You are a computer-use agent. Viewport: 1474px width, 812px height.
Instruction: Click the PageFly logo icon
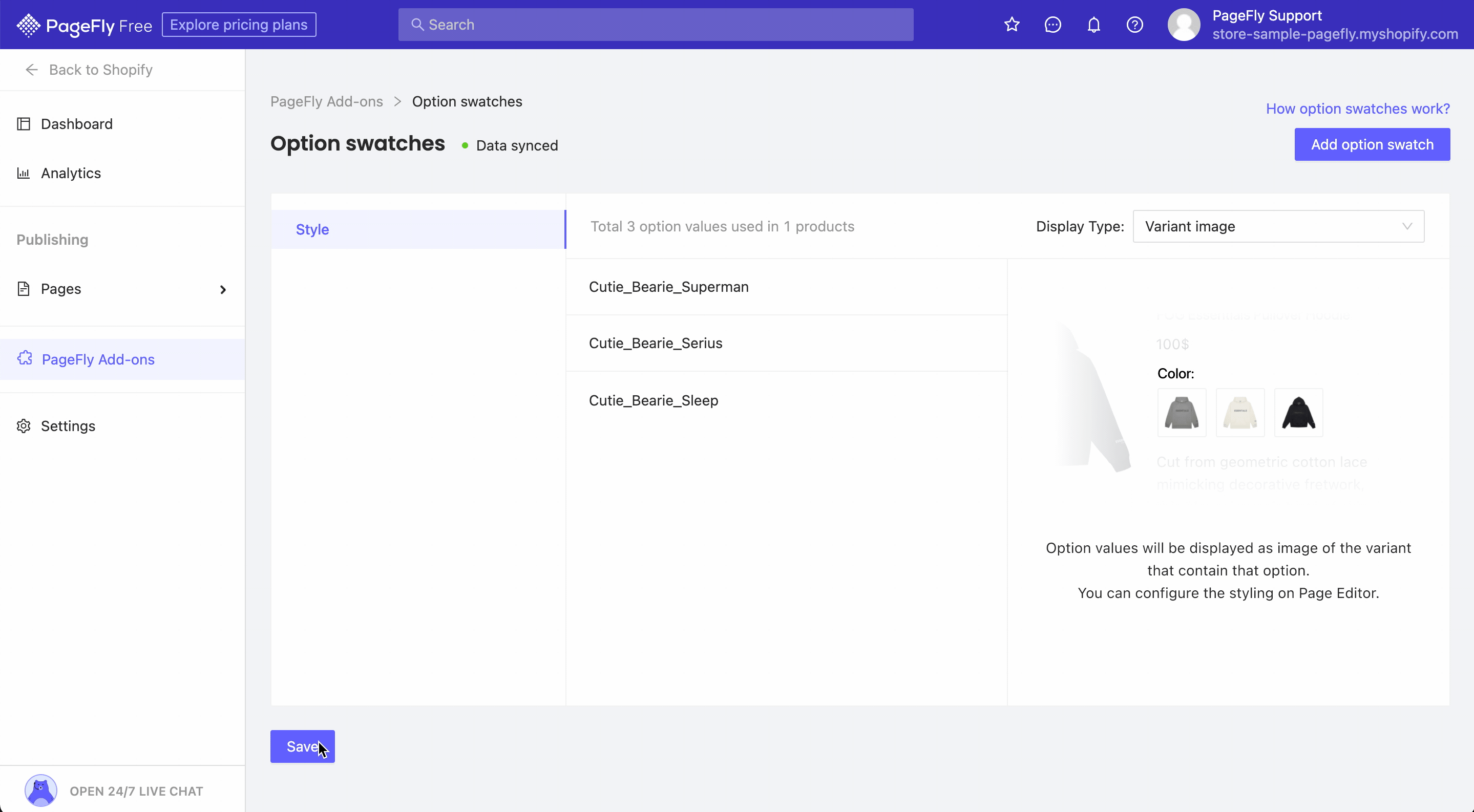[28, 25]
